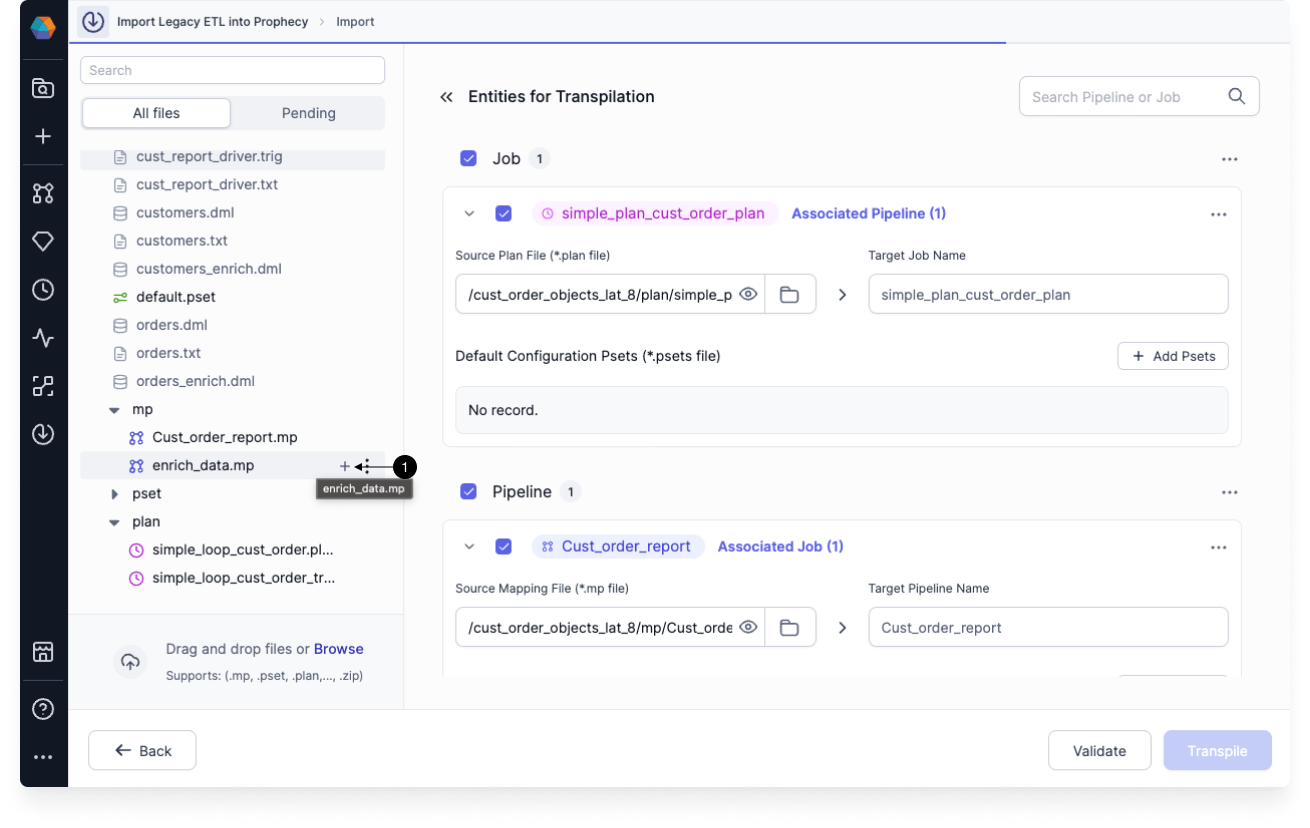Open the Associated Job (1) link

coord(781,546)
